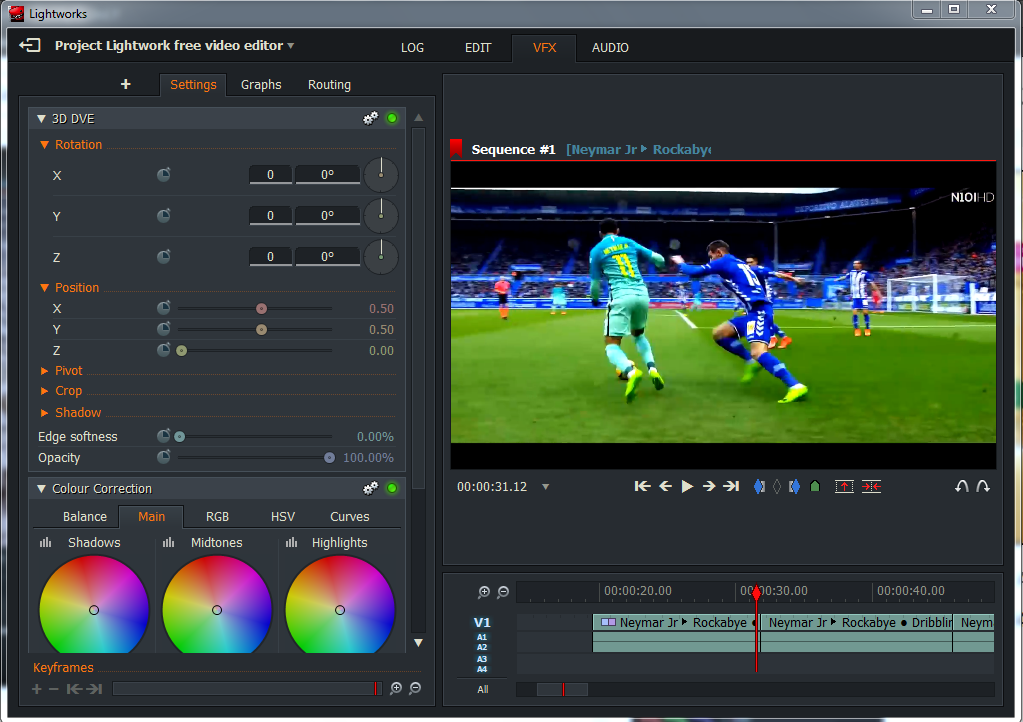Click the Play button in viewer
This screenshot has height=722, width=1023.
(x=687, y=486)
